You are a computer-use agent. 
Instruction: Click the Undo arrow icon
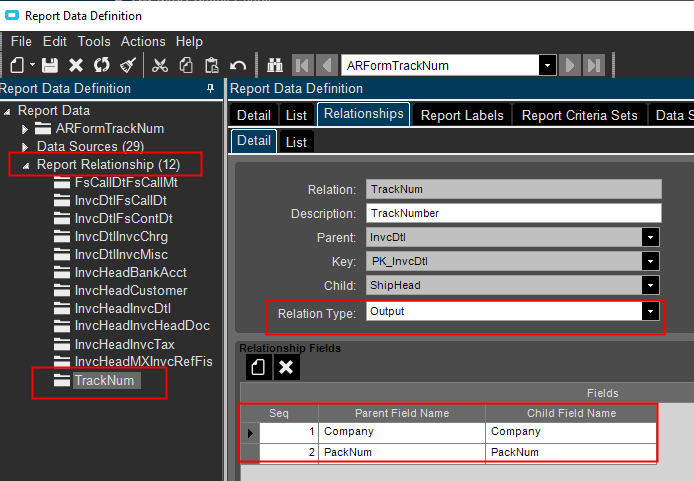pos(238,65)
